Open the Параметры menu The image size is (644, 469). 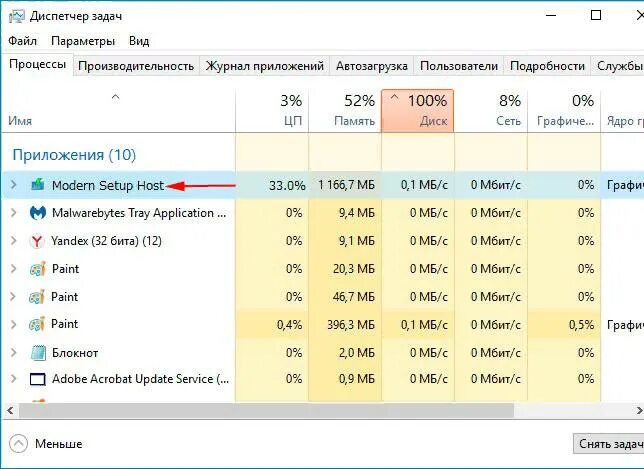point(83,41)
